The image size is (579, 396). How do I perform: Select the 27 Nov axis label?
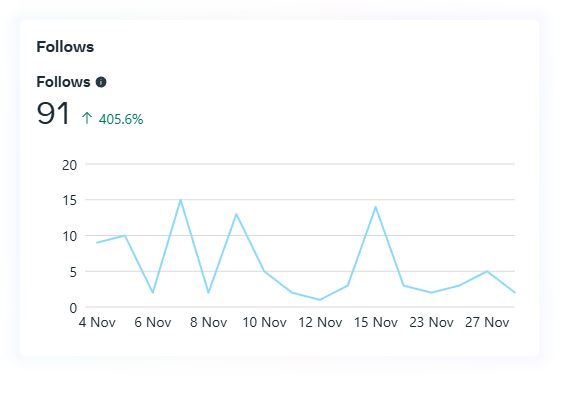pos(487,322)
